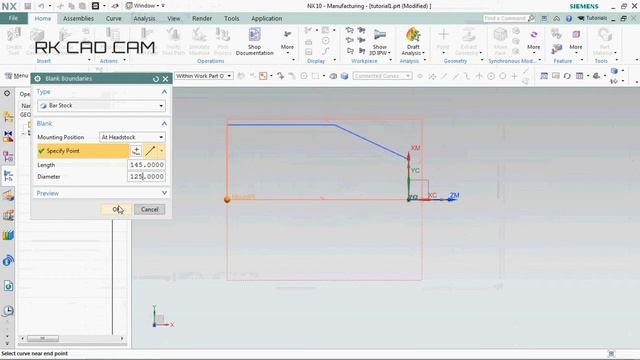The image size is (640, 360).
Task: Open the Point Dialog icon
Action: [x=136, y=151]
